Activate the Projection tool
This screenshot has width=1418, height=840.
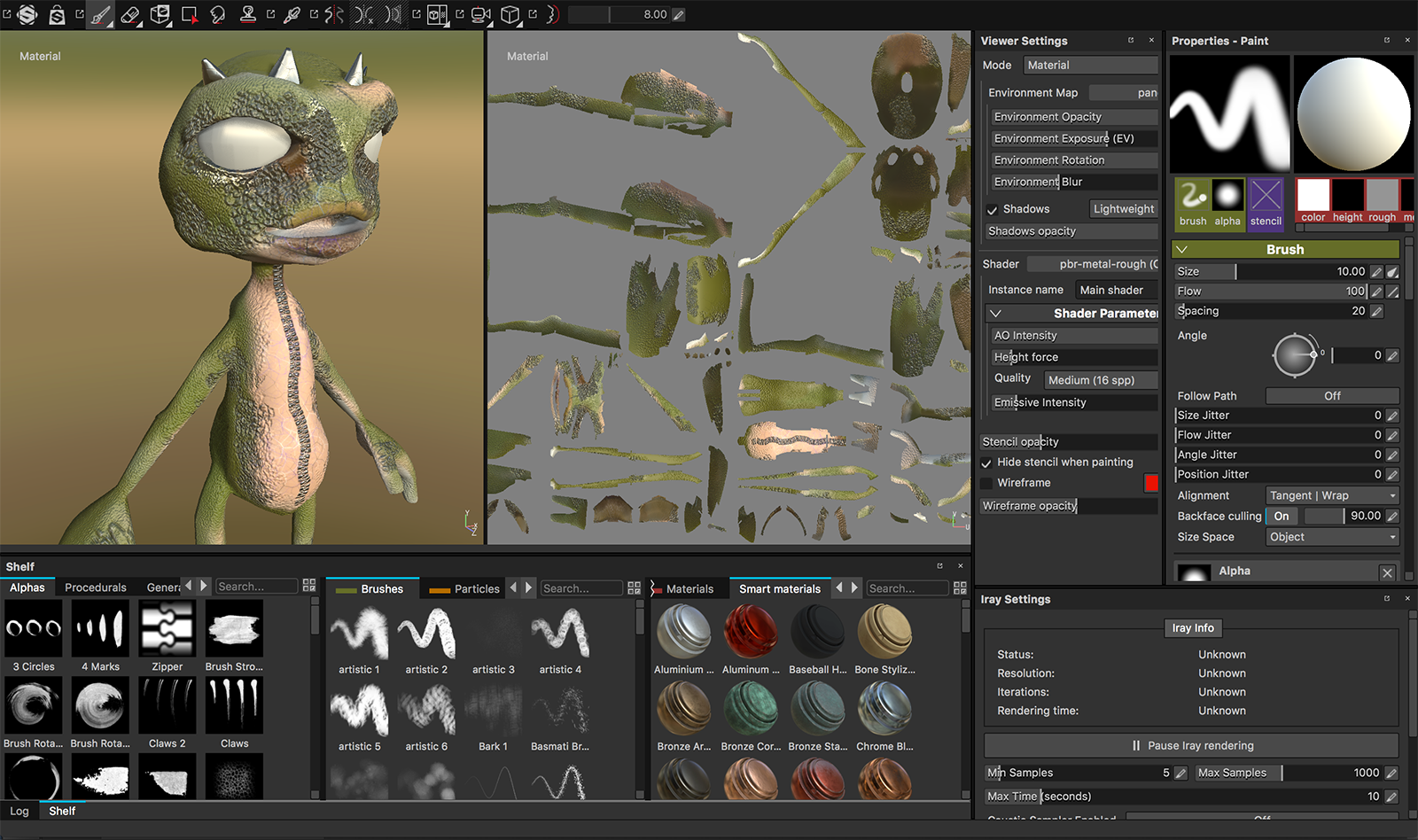click(160, 14)
